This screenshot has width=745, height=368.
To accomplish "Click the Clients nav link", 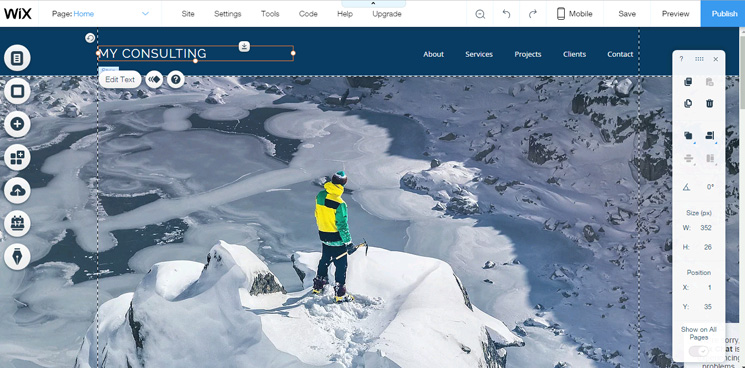I will 574,54.
